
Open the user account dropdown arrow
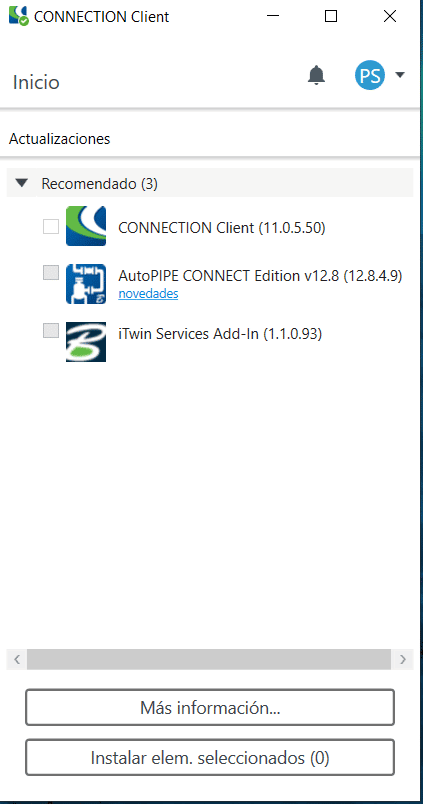coord(400,75)
